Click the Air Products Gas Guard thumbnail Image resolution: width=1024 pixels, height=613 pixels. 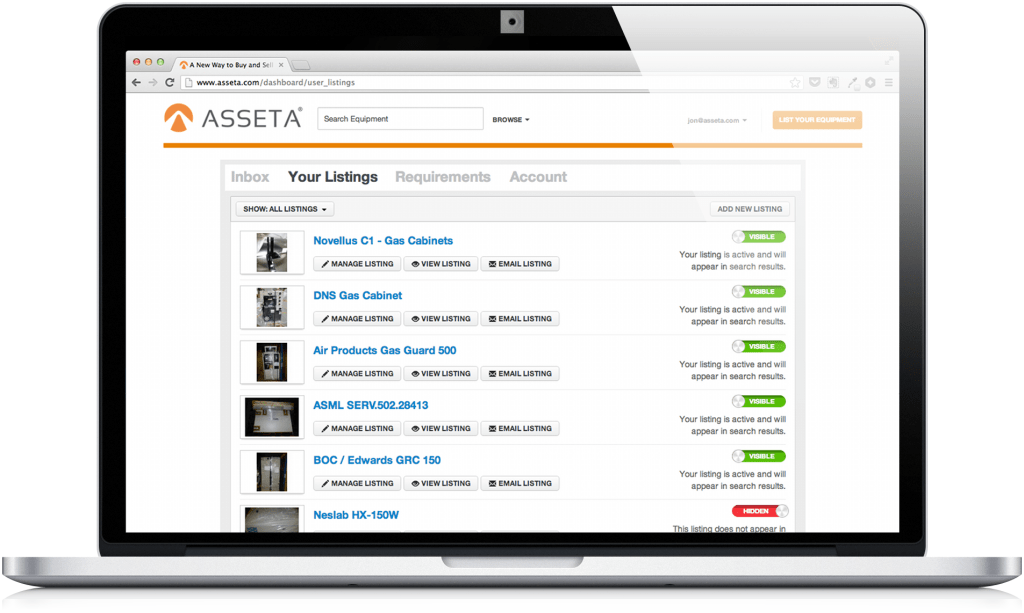272,362
